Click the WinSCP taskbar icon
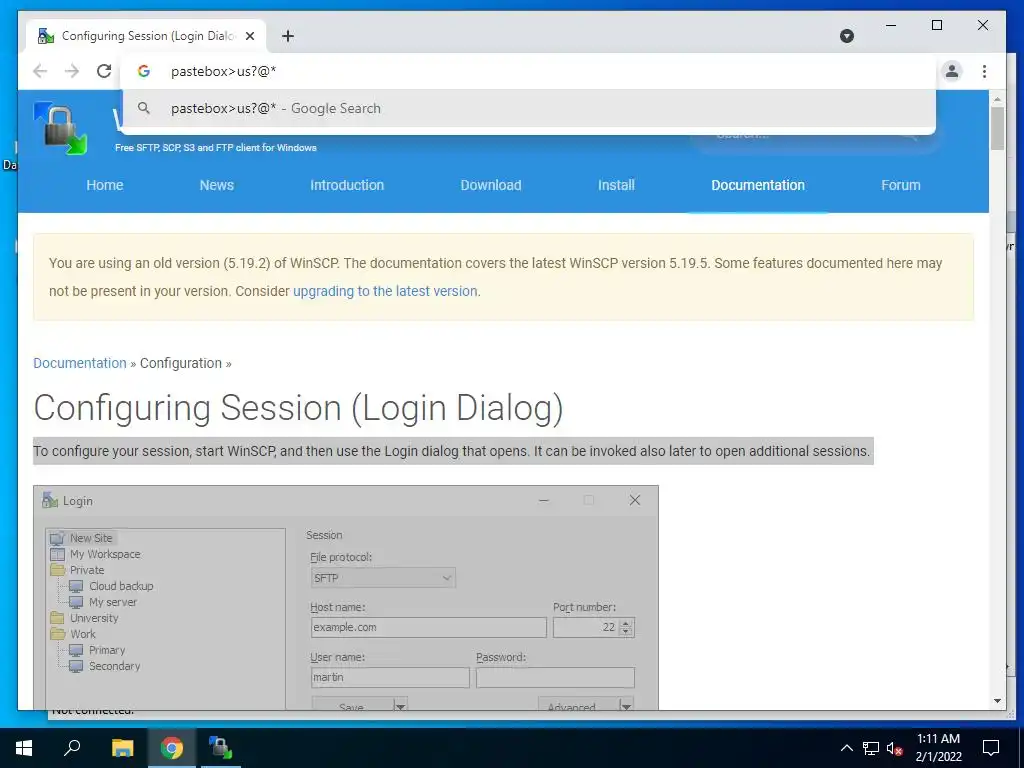This screenshot has width=1024, height=768. (x=221, y=748)
